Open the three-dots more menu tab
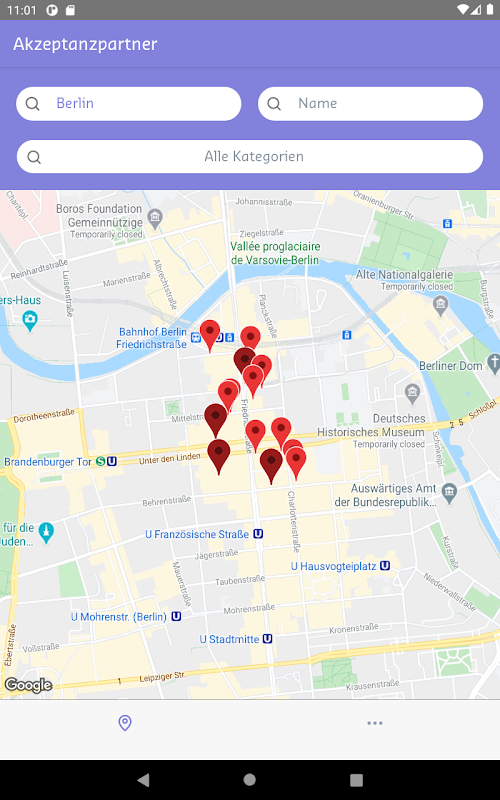 click(x=374, y=723)
